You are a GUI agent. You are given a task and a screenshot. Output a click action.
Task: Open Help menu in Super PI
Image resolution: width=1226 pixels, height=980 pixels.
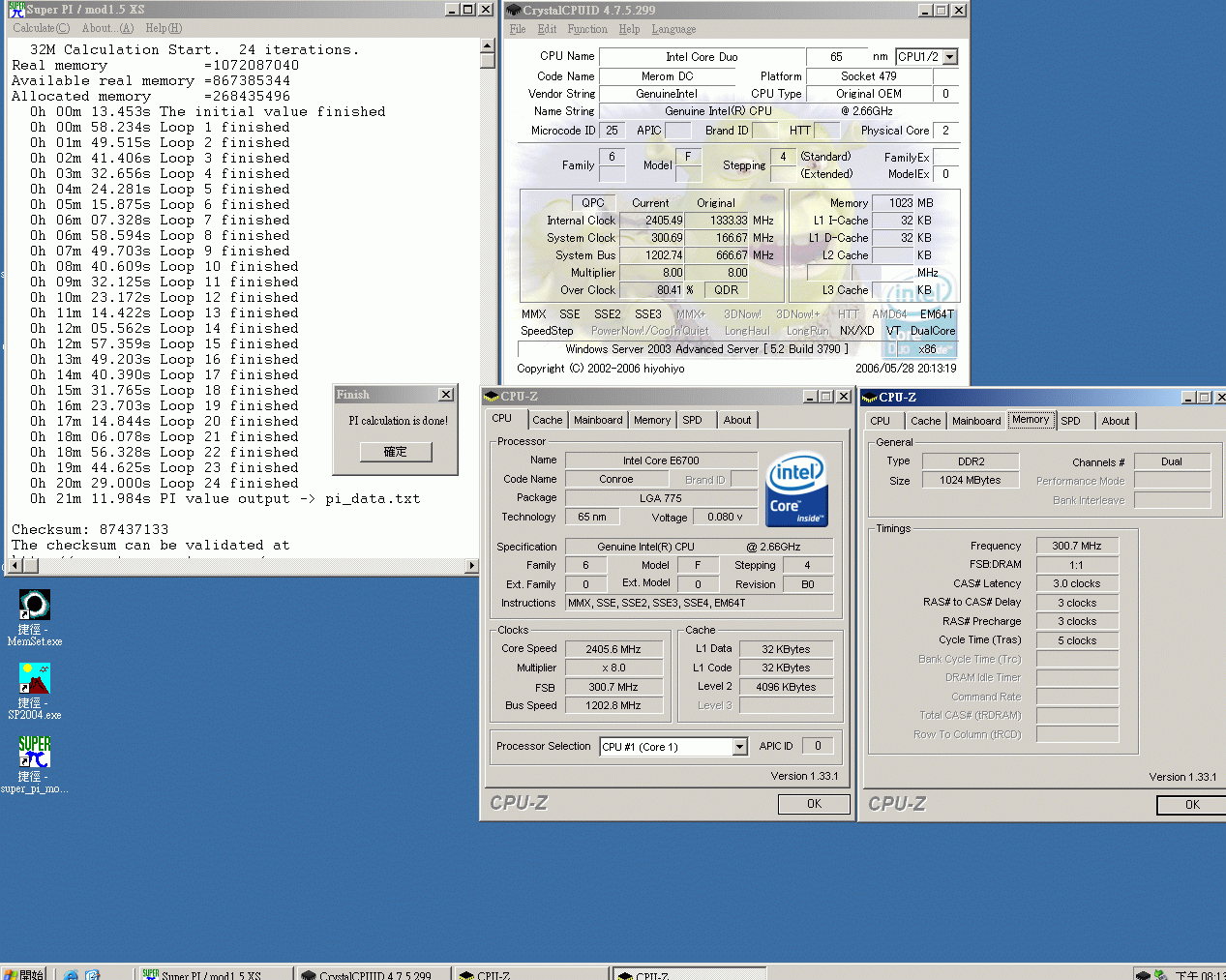(164, 28)
